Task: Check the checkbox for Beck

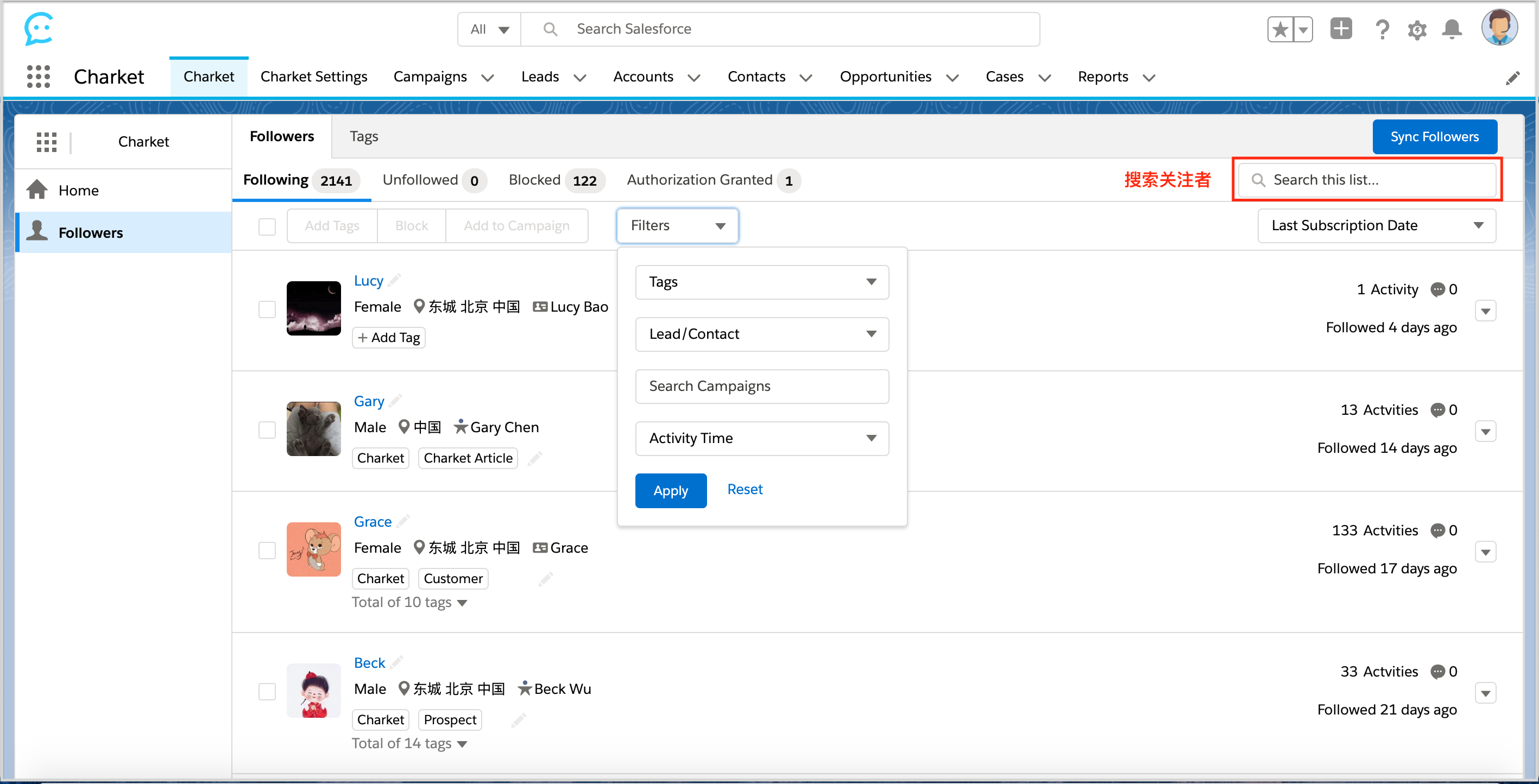Action: coord(267,692)
